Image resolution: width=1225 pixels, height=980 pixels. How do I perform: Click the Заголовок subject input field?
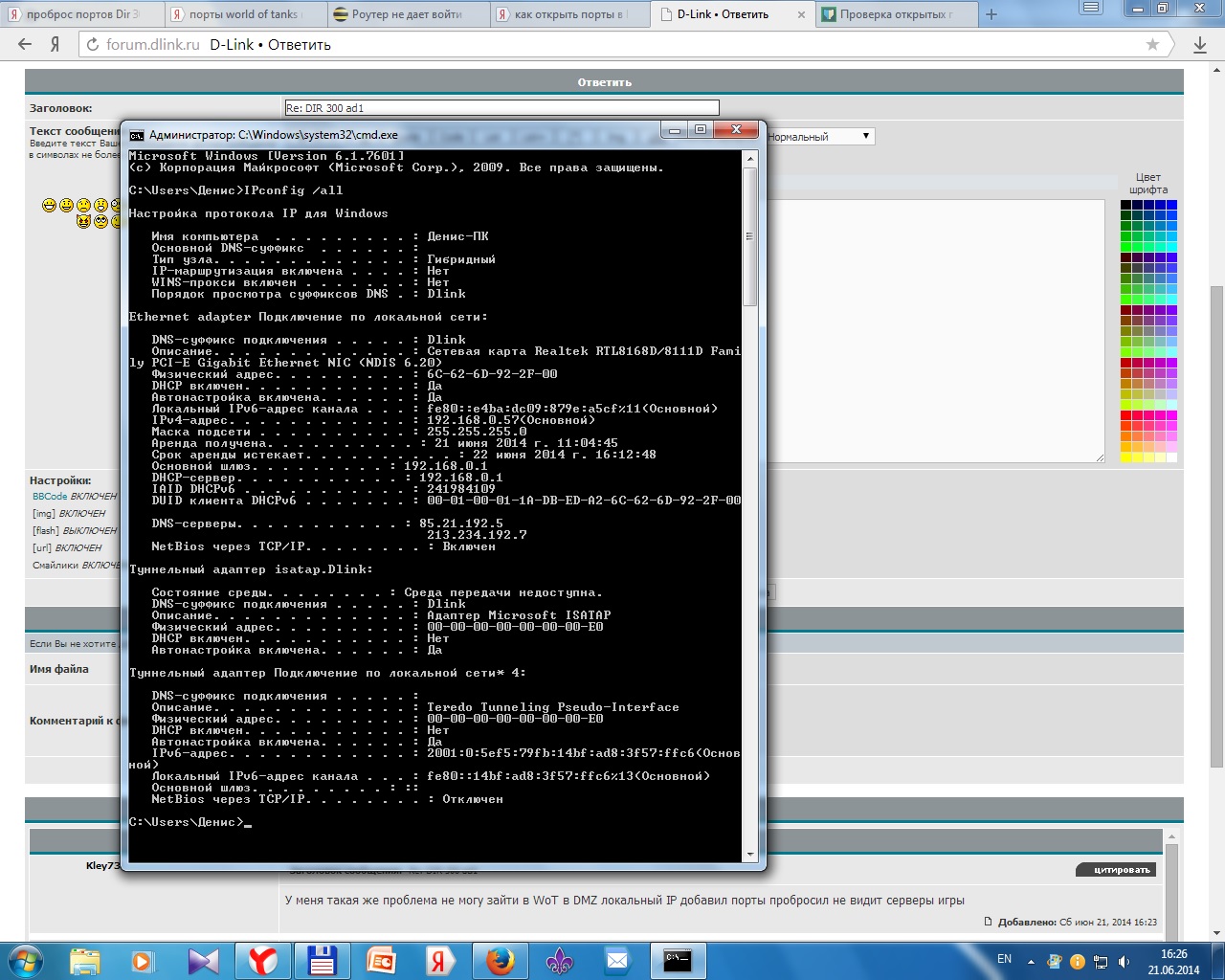[501, 108]
